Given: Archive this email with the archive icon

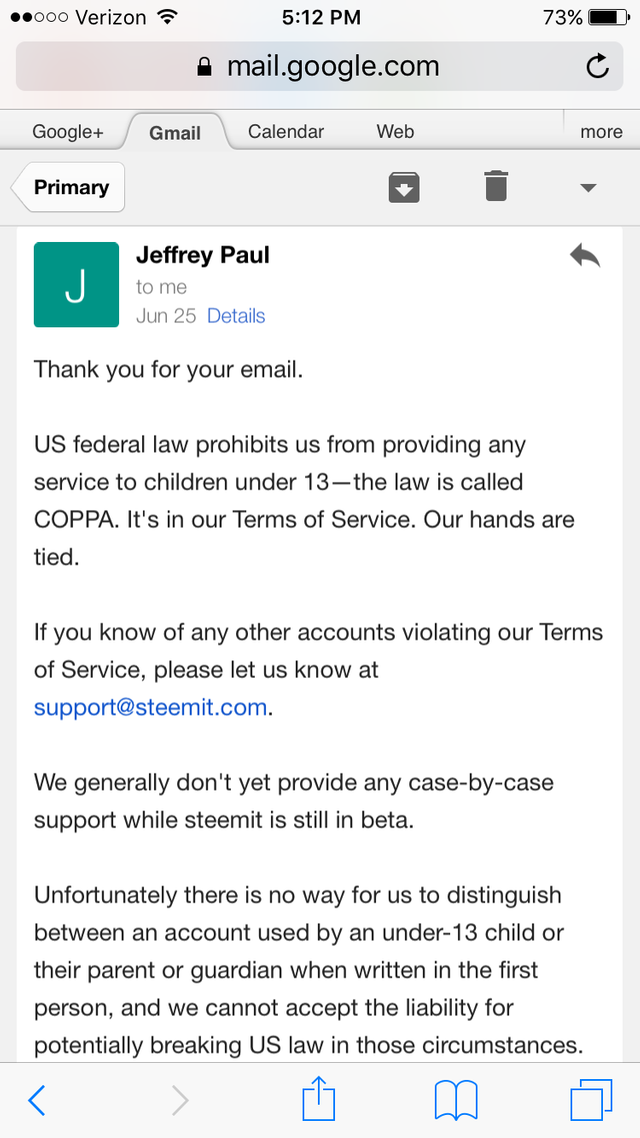Looking at the screenshot, I should (404, 187).
